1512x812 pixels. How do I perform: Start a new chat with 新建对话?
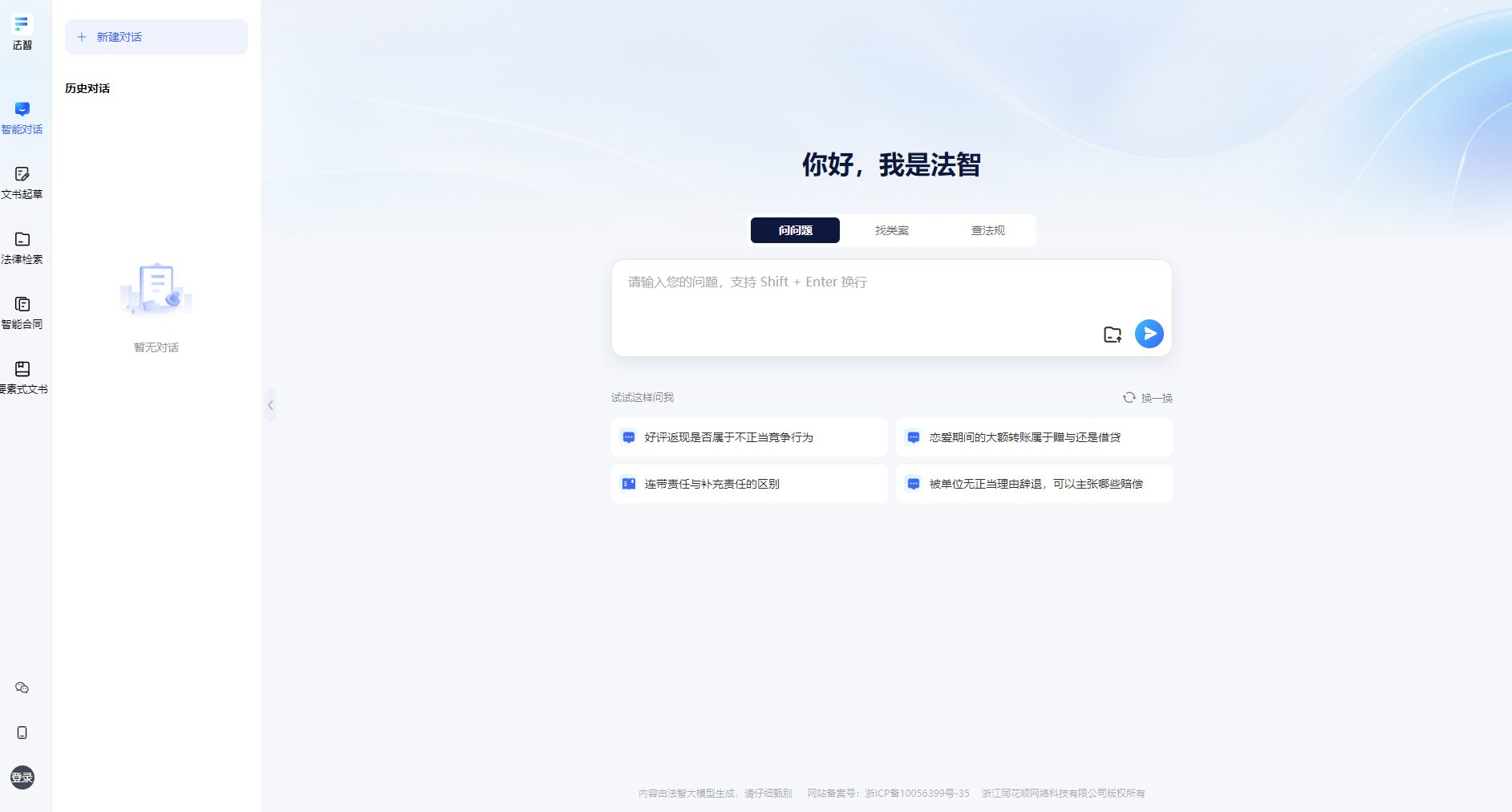tap(156, 37)
